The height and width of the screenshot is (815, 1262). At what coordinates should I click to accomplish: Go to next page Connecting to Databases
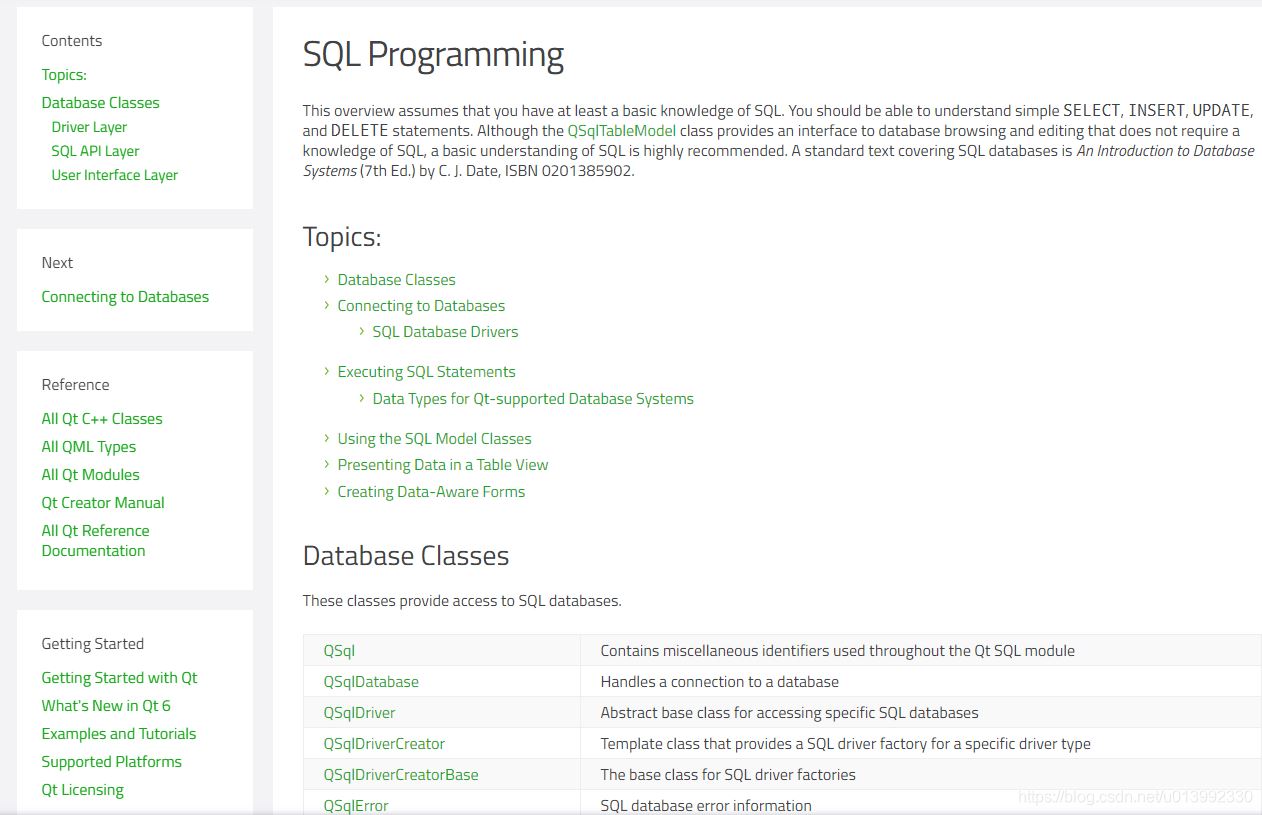tap(125, 297)
